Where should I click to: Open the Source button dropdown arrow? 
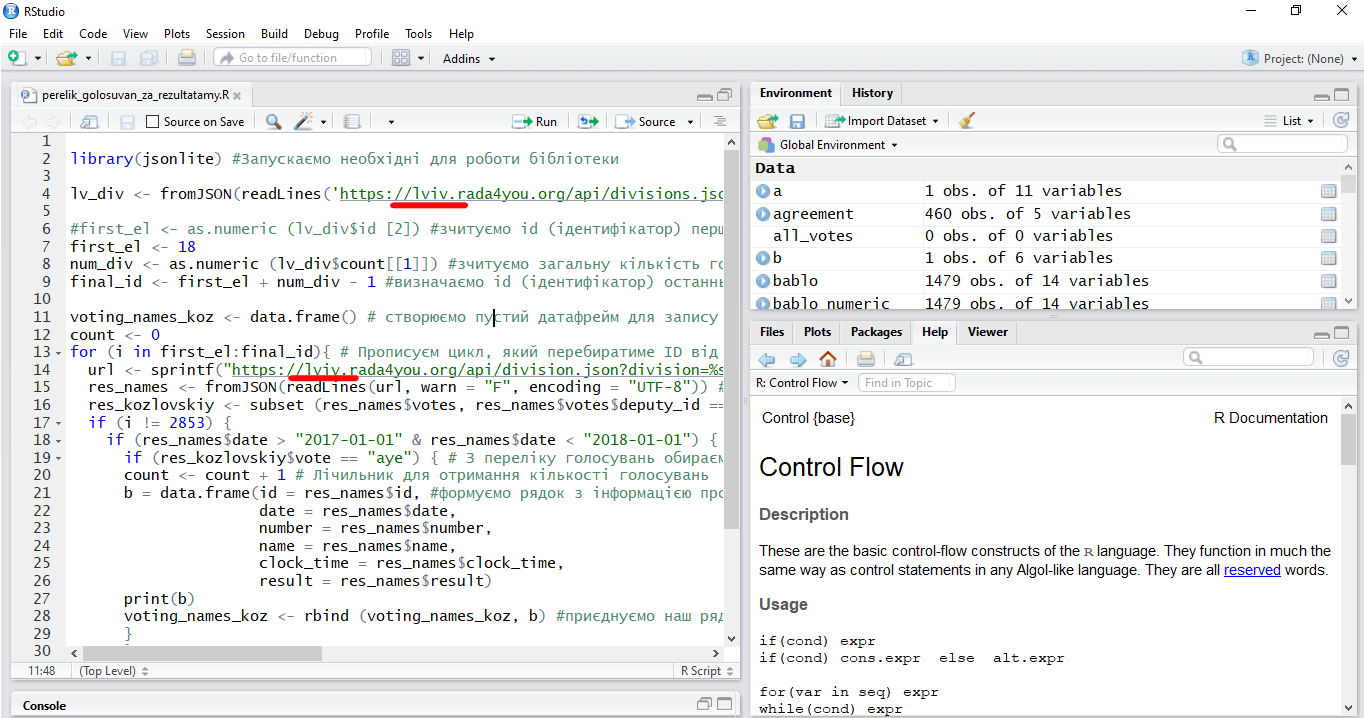tap(690, 122)
